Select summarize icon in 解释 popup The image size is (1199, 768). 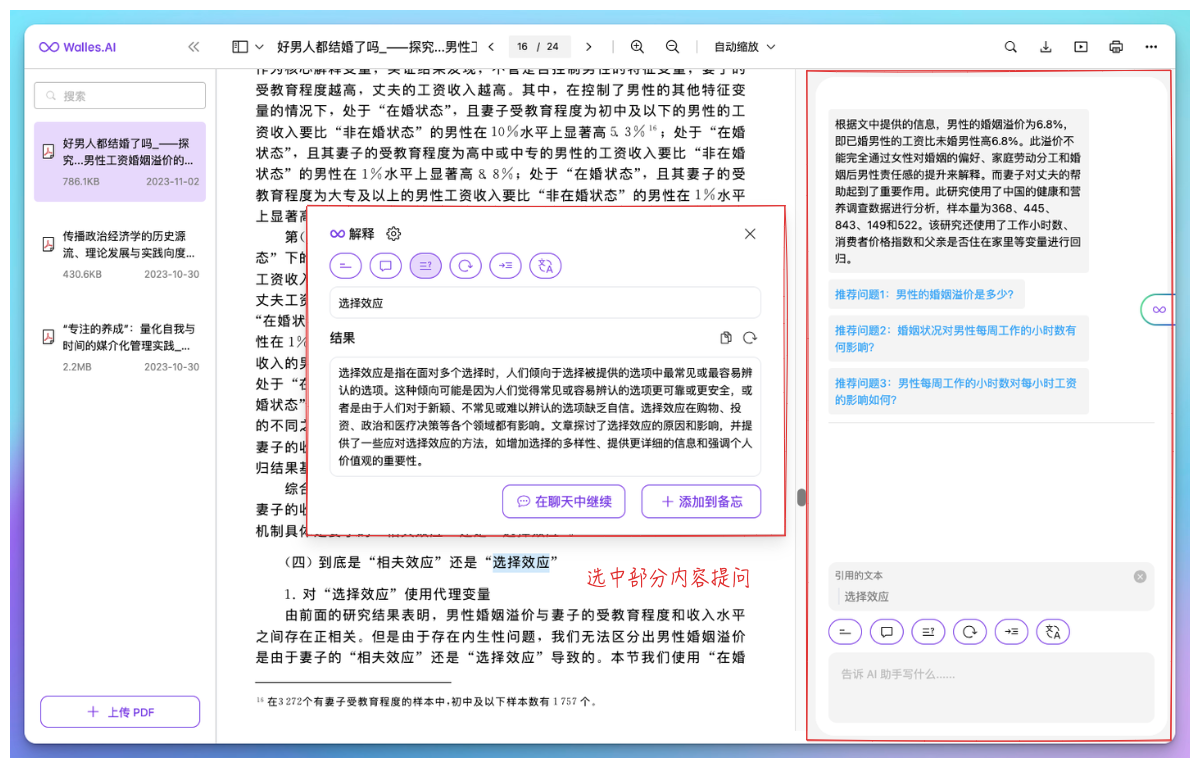pos(346,265)
